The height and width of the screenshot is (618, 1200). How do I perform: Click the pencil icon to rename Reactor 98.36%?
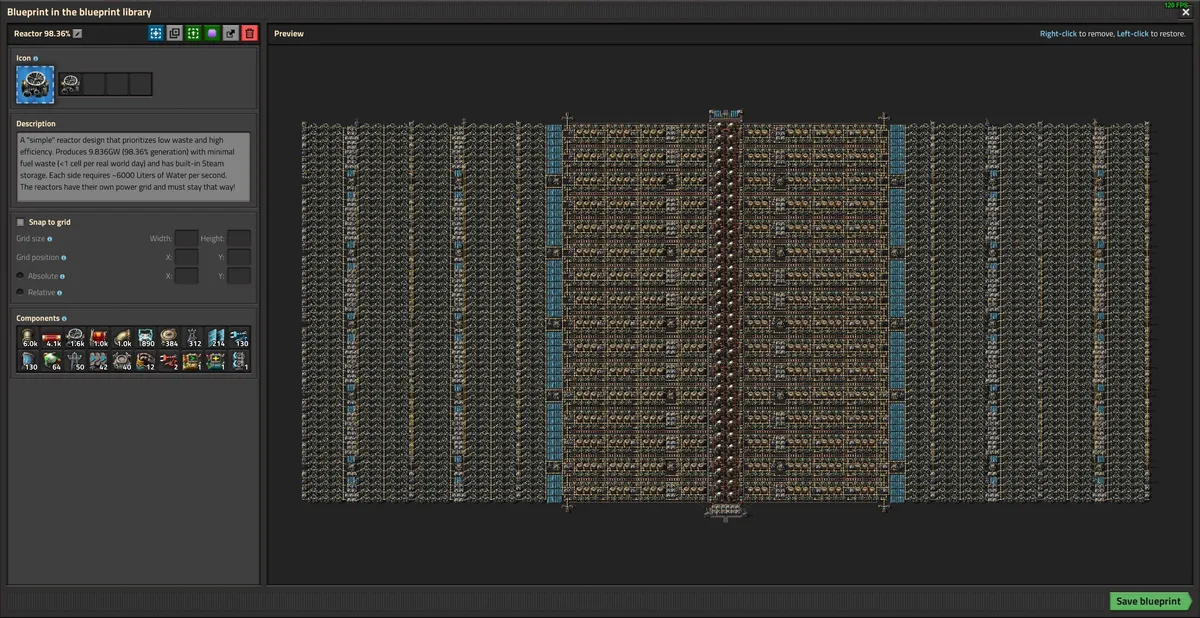78,33
